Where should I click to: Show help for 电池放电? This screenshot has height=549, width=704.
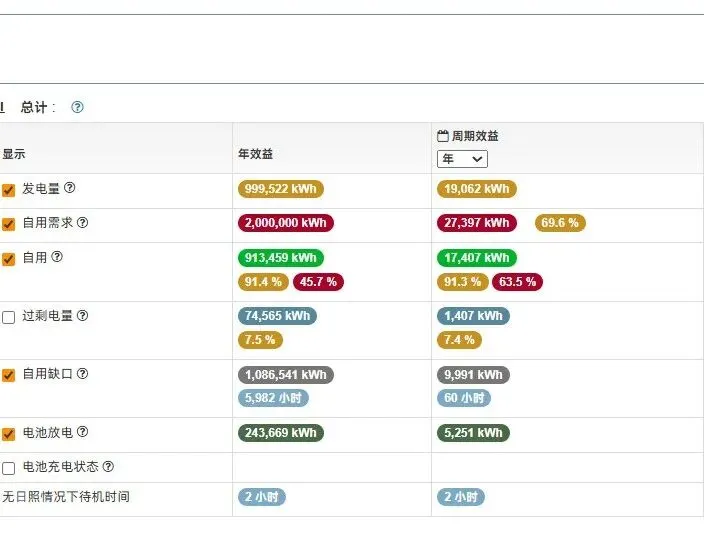pos(83,433)
